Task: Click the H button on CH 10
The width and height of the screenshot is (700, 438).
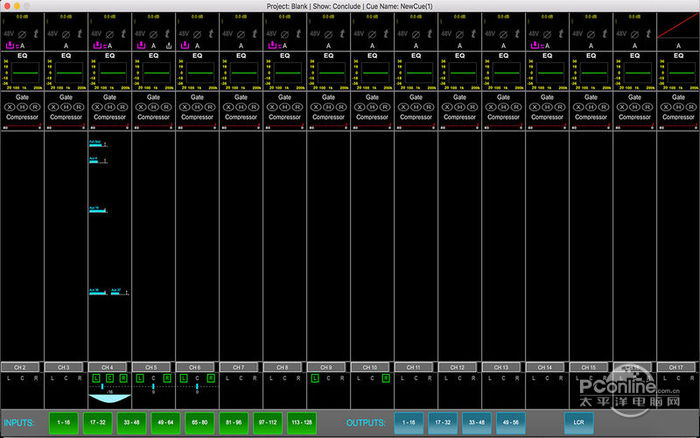Action: click(371, 105)
